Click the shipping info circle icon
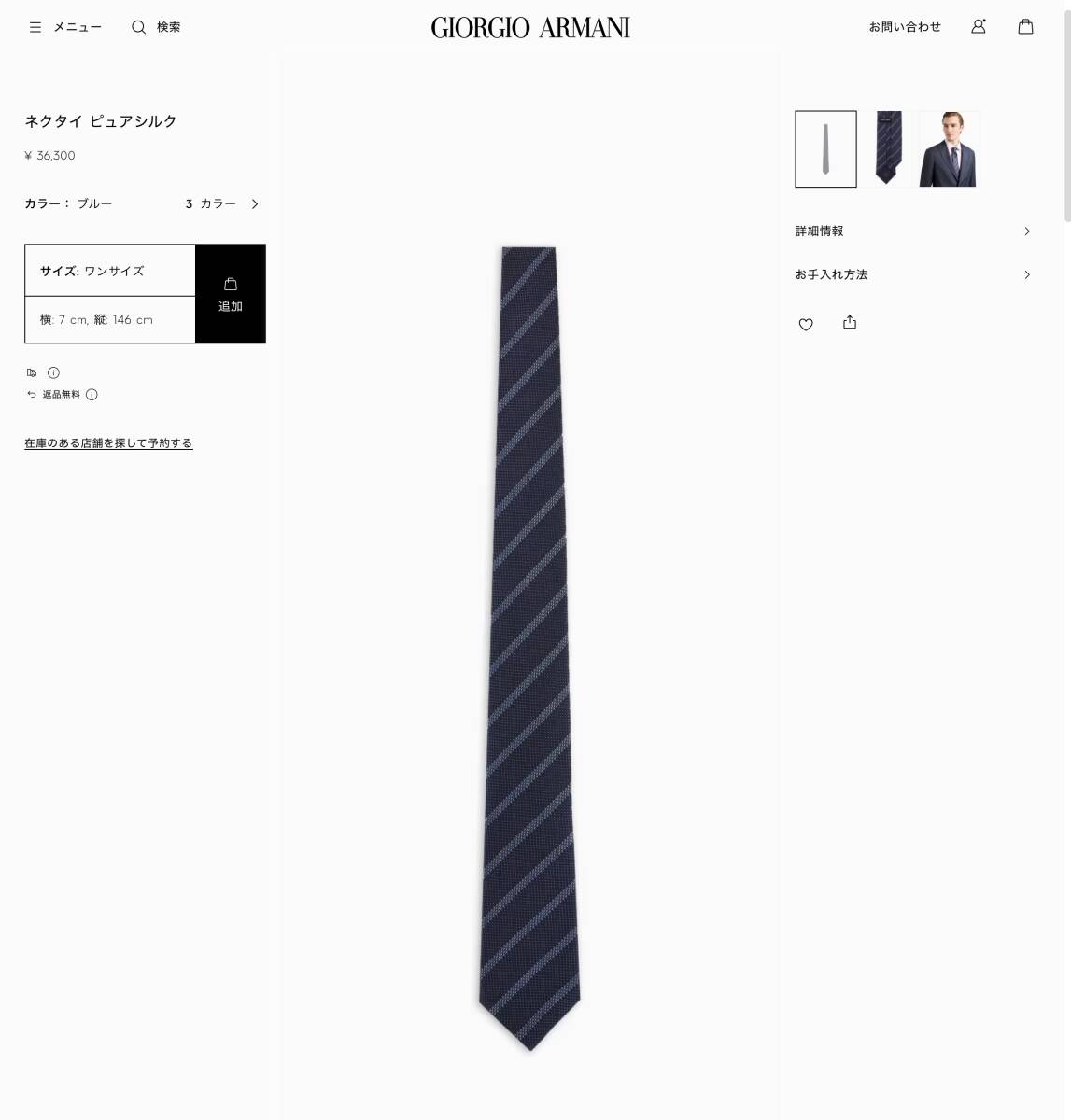 click(53, 372)
